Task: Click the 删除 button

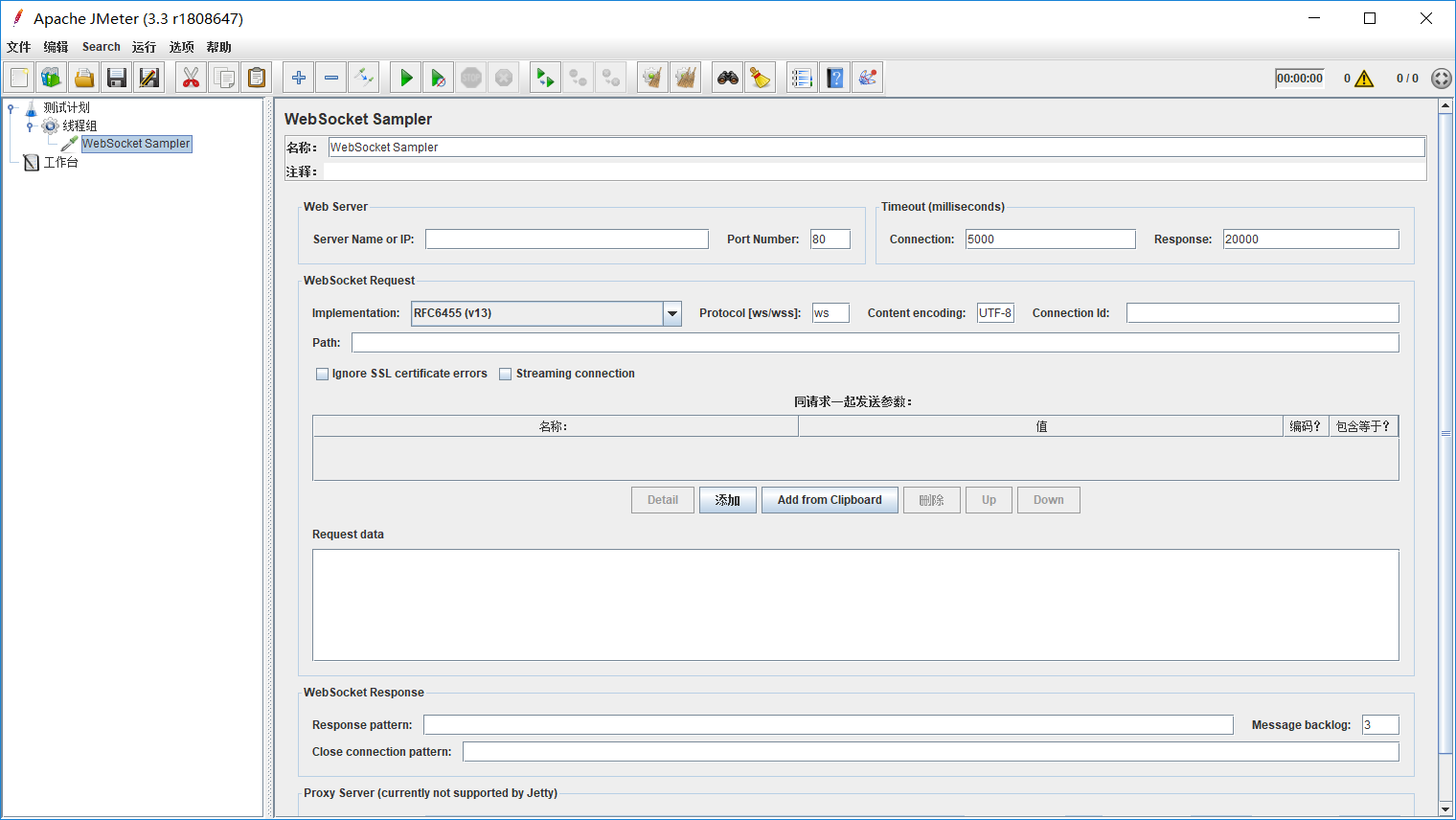Action: coord(932,500)
